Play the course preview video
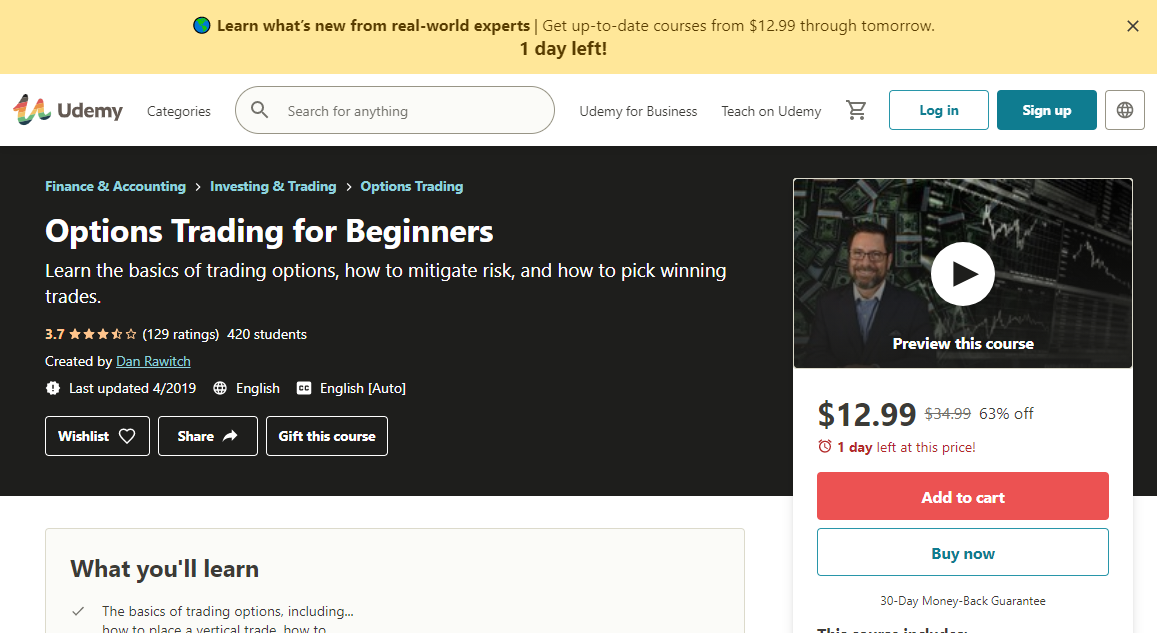1157x633 pixels. point(962,273)
